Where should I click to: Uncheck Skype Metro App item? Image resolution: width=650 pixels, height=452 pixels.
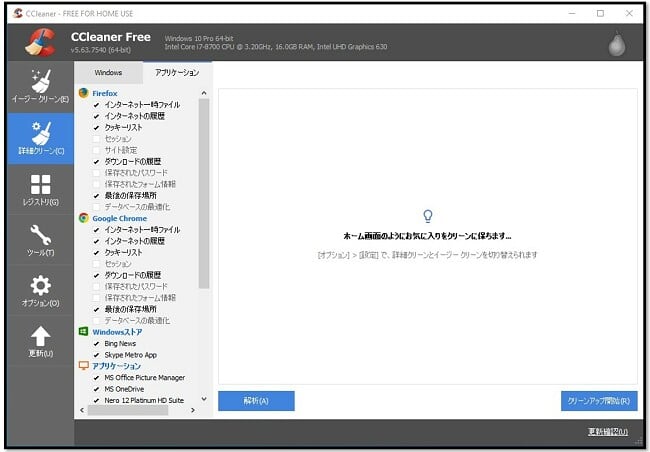(96, 355)
